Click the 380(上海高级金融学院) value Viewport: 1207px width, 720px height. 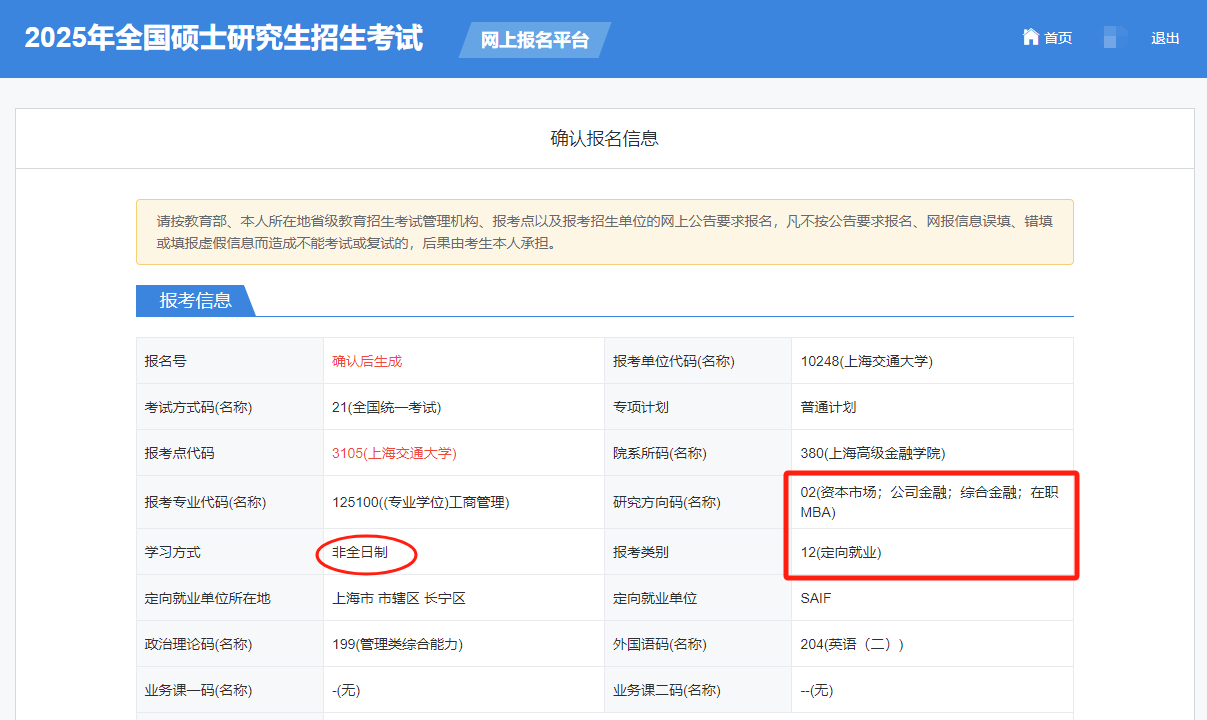coord(873,453)
